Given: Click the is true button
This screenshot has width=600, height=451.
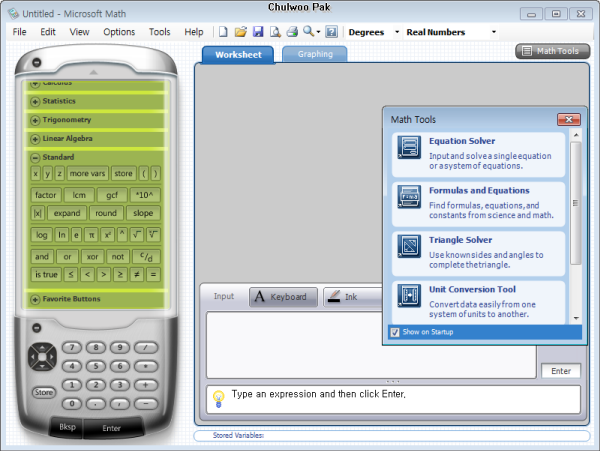Looking at the screenshot, I should (46, 274).
